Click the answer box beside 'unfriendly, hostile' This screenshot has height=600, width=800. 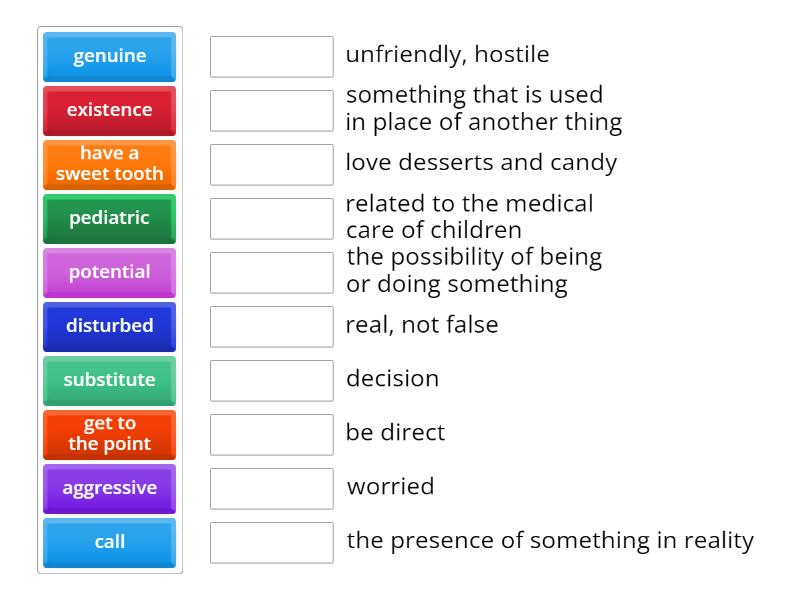tap(271, 56)
